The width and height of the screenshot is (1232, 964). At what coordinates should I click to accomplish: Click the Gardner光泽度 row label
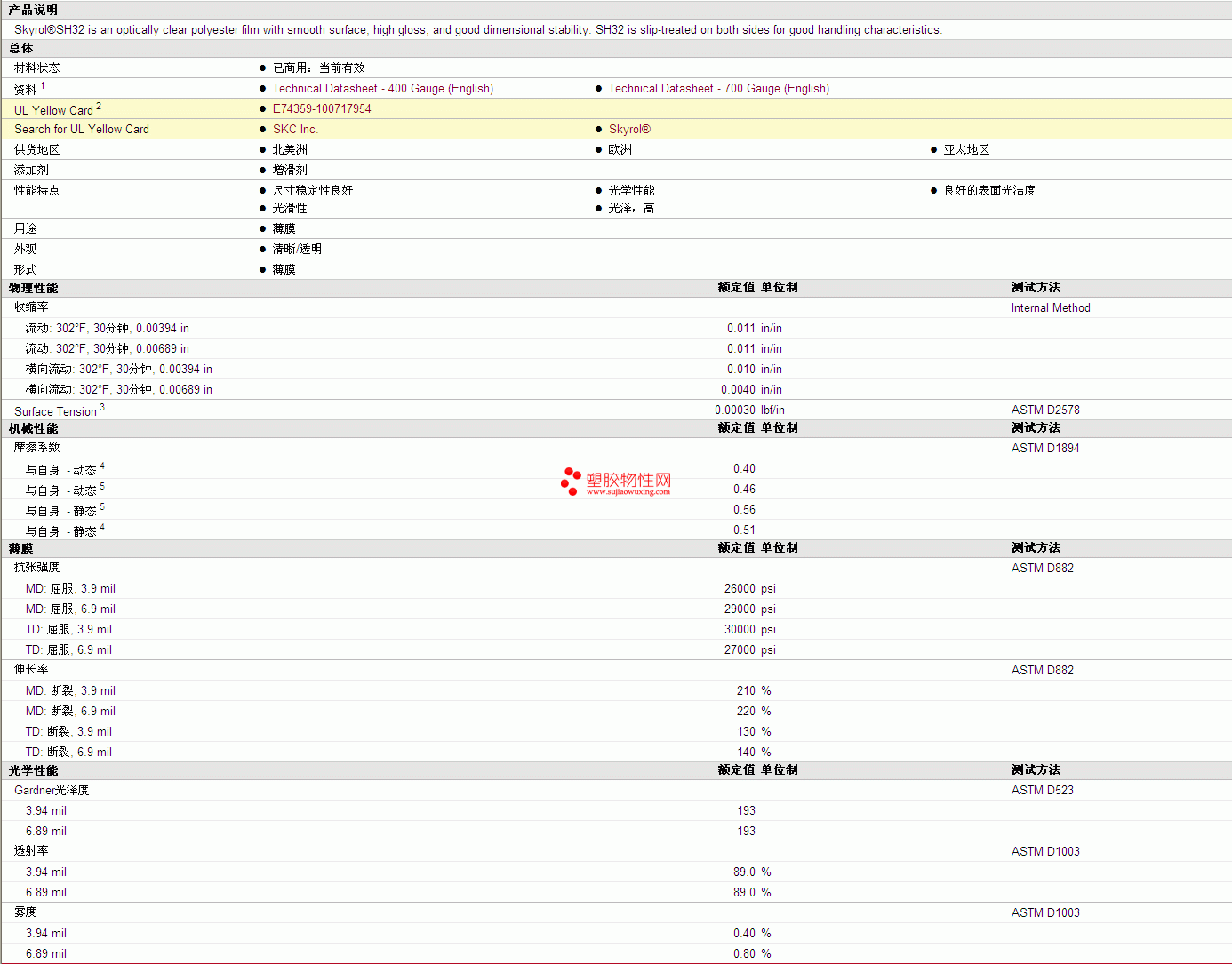[52, 790]
